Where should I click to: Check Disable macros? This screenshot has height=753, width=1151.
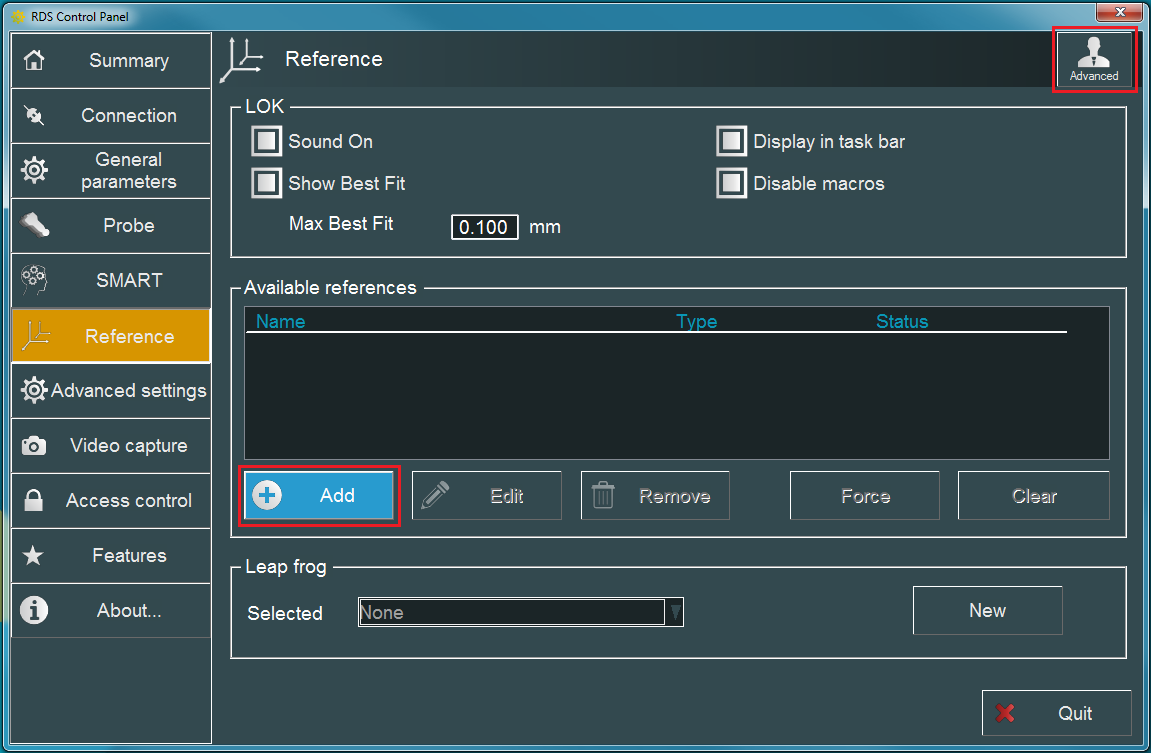(732, 182)
